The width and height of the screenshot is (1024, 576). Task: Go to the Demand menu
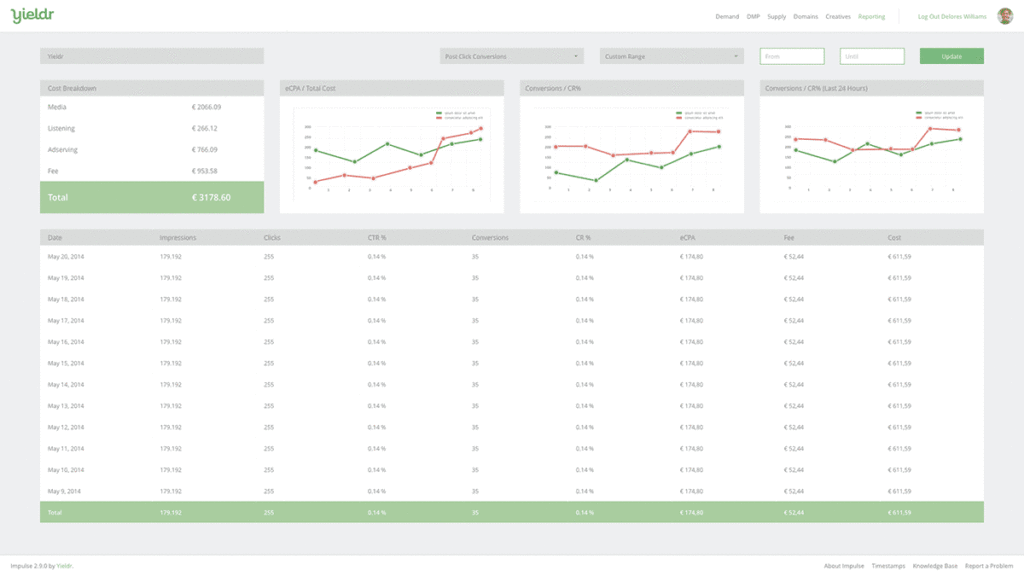coord(727,17)
